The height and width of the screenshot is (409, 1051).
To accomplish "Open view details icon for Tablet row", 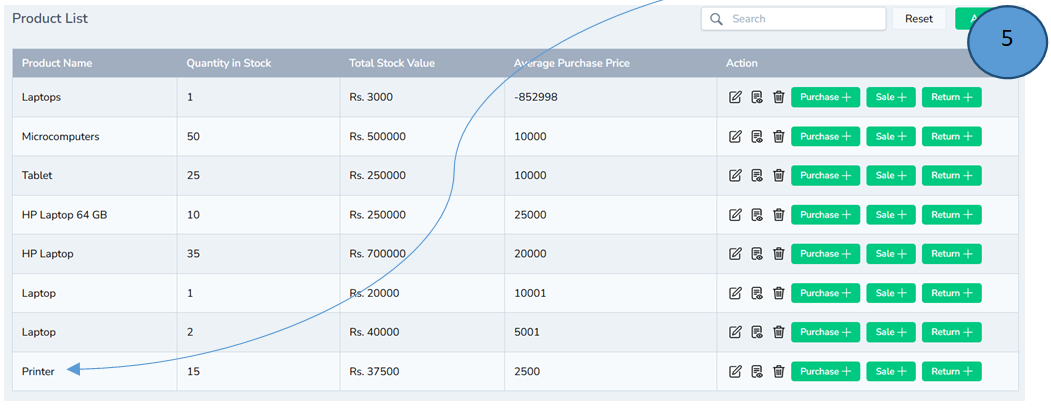I will [757, 175].
